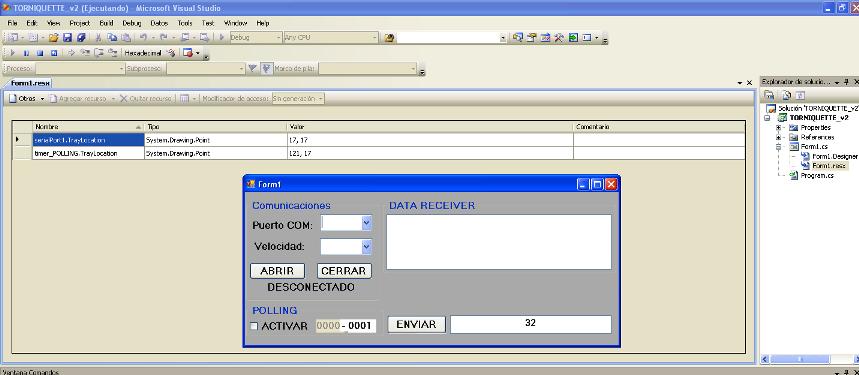Open the Otros resource type dropdown

[26, 99]
